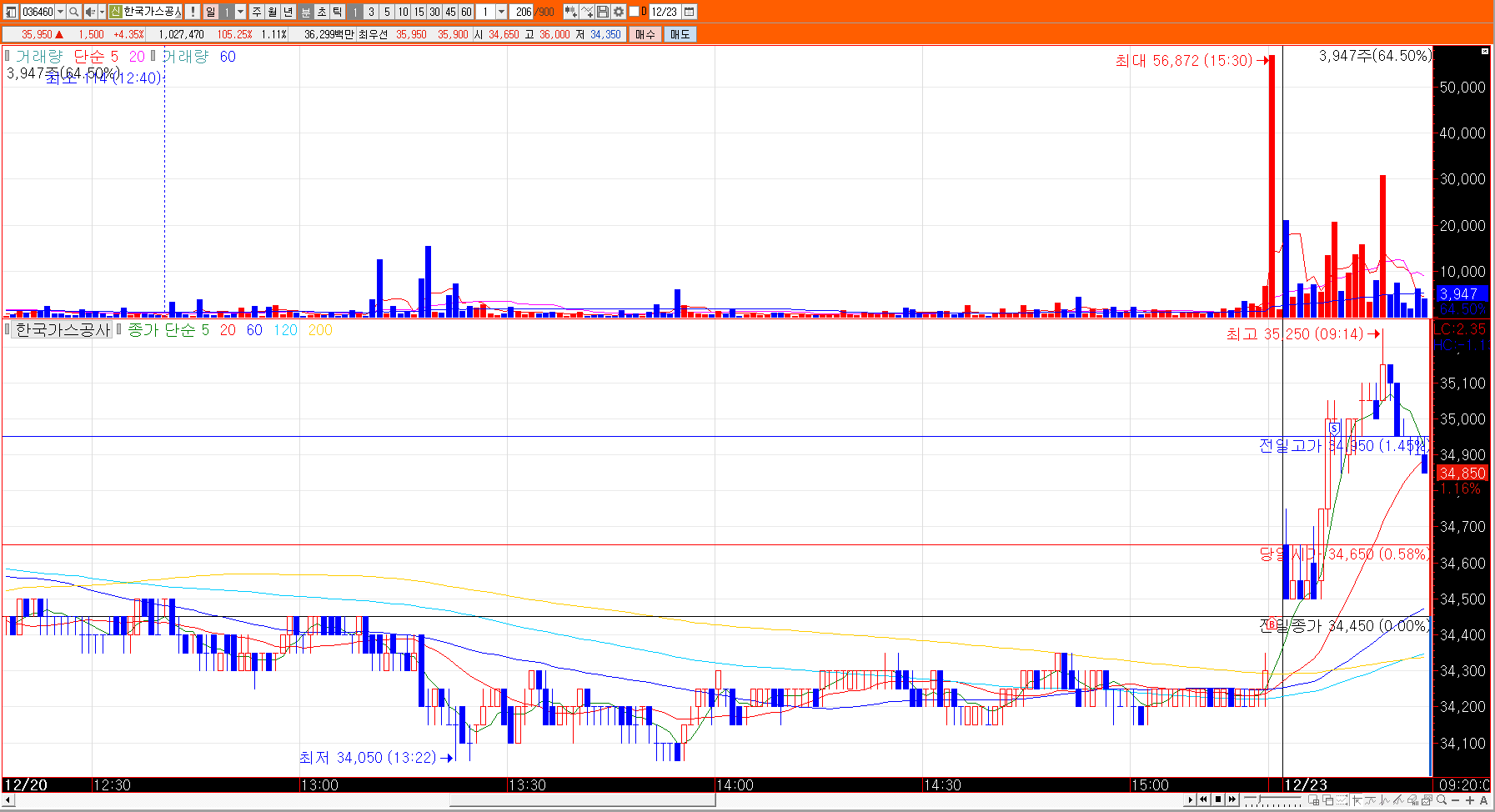Select the 1 minute interval button
This screenshot has height=812, width=1495.
point(354,12)
